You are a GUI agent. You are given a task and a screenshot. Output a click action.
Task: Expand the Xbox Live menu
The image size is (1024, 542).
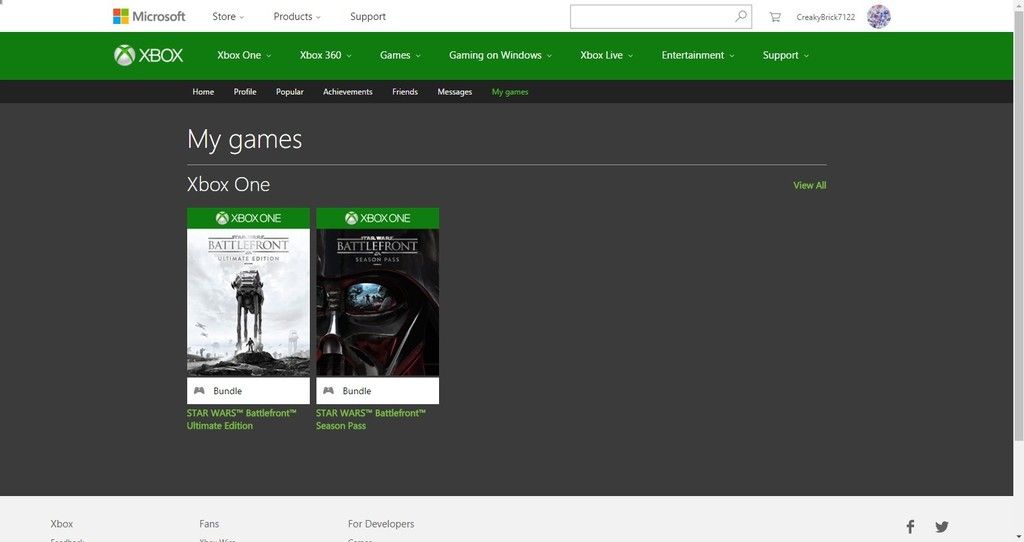(x=607, y=56)
